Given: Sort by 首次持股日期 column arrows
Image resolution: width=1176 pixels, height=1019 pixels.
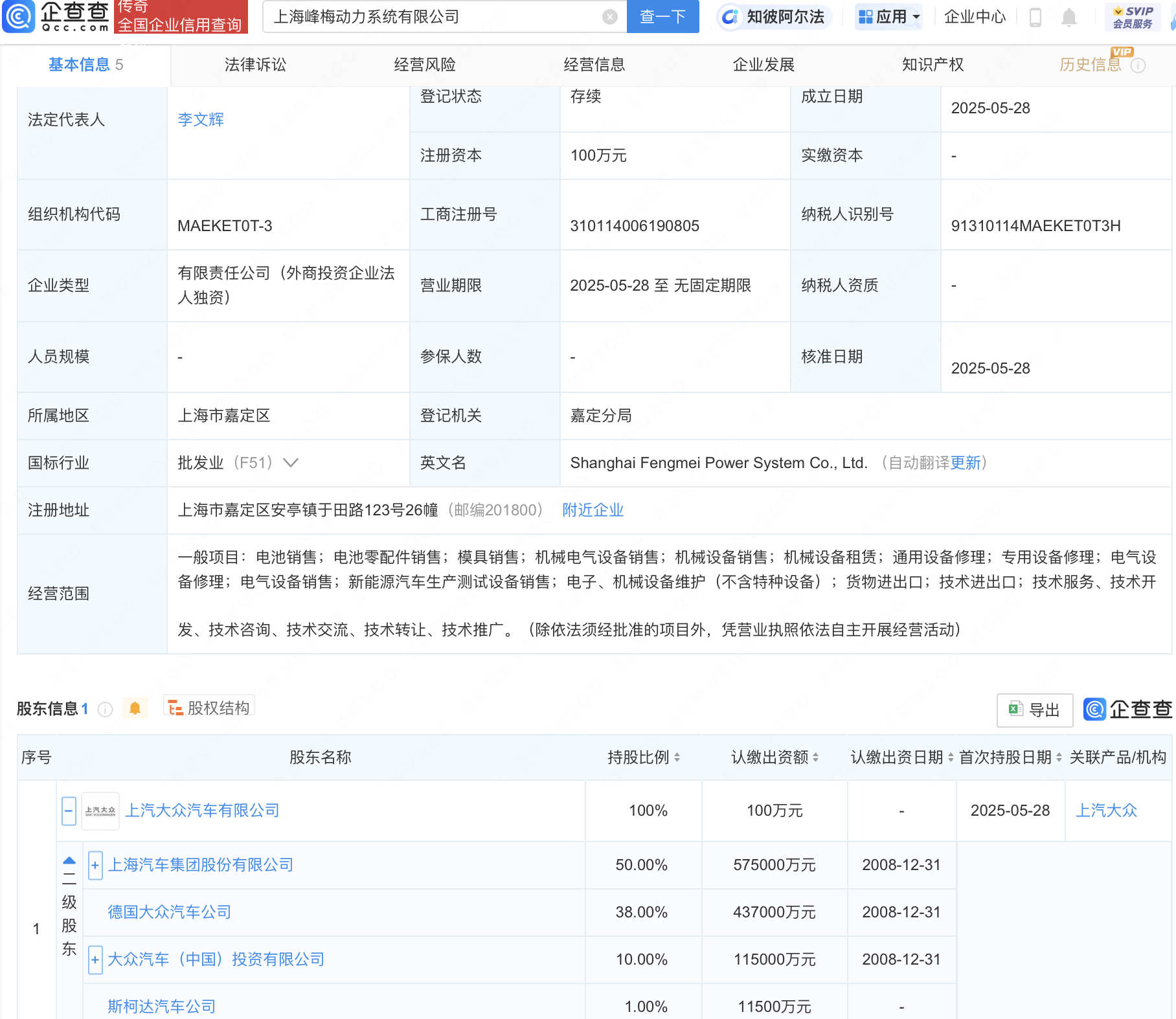Looking at the screenshot, I should [1059, 757].
